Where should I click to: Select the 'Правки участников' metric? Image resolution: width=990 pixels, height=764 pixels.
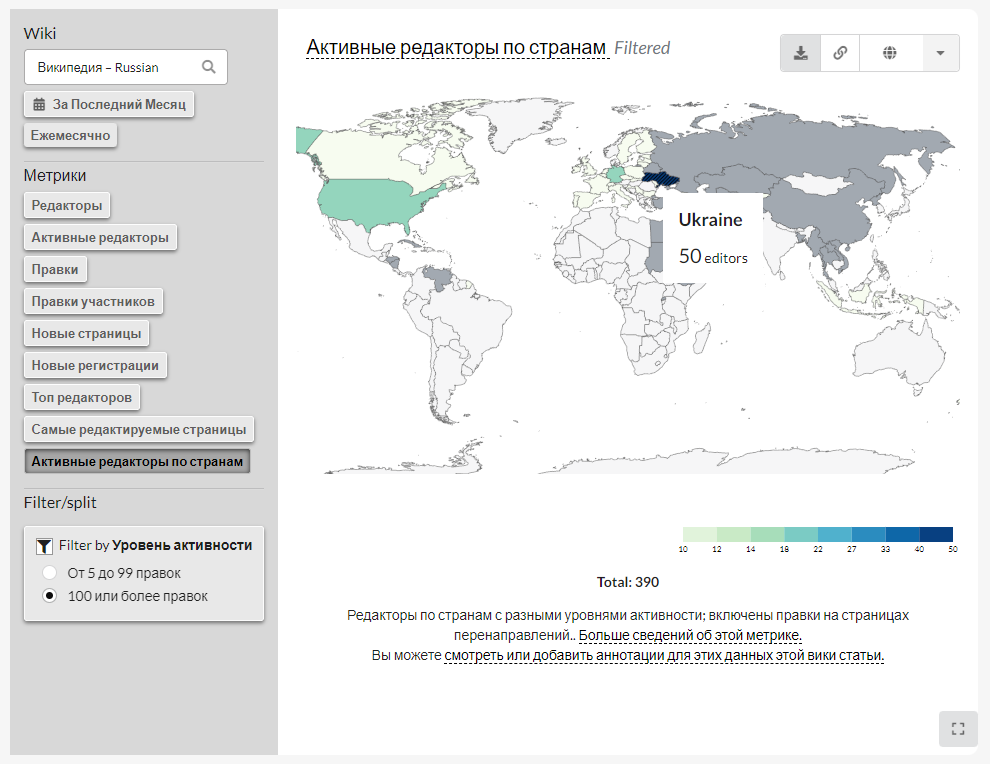pyautogui.click(x=93, y=301)
